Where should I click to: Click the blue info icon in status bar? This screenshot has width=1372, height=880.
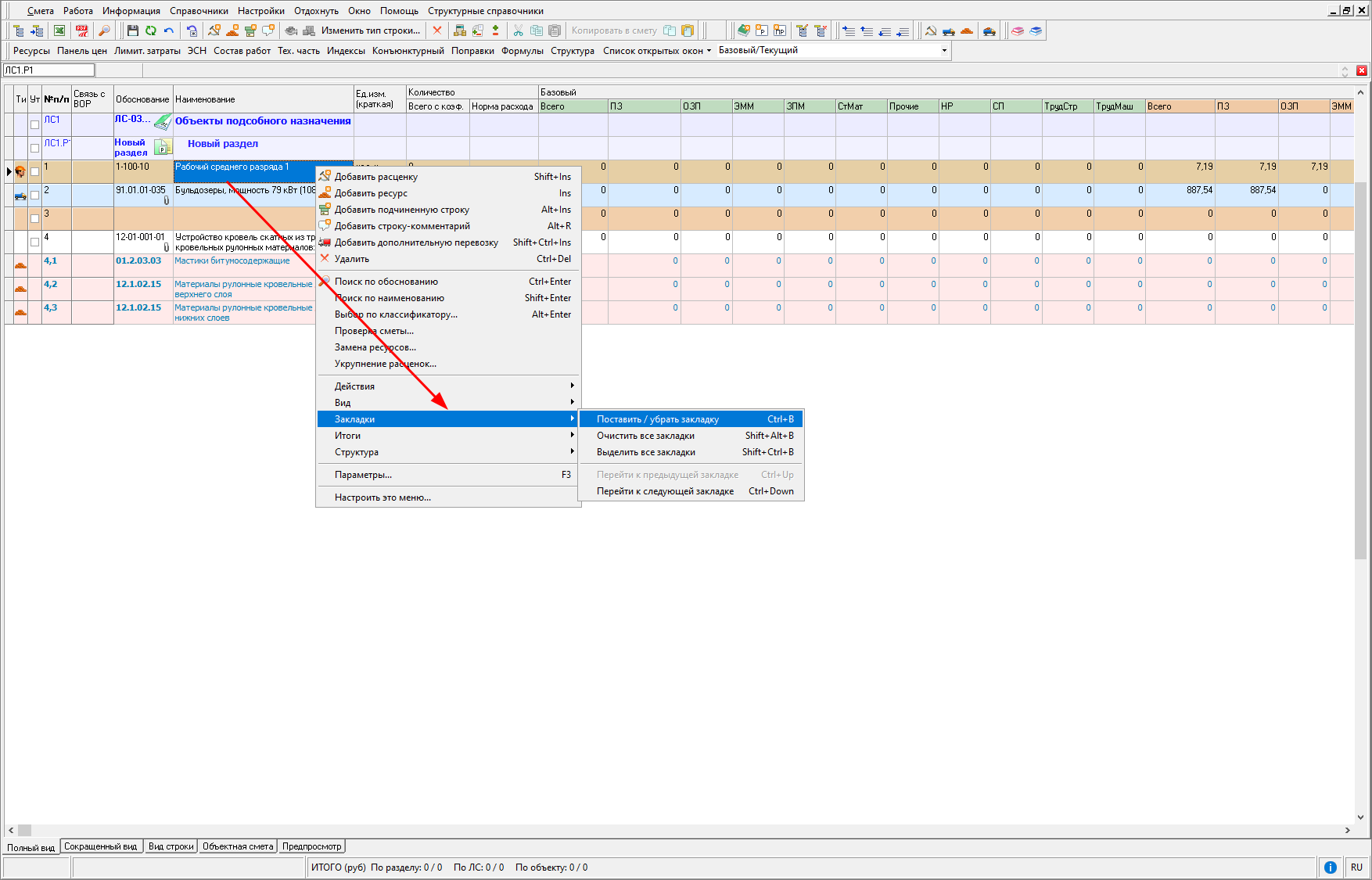(x=1330, y=867)
